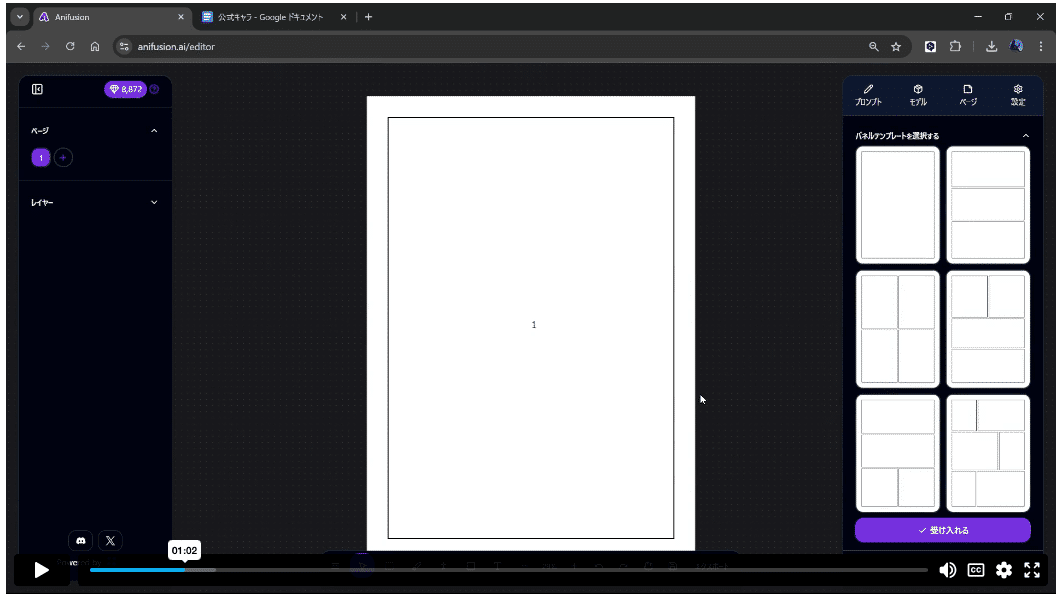
Task: Open the tab search dropdown arrow
Action: click(x=20, y=17)
